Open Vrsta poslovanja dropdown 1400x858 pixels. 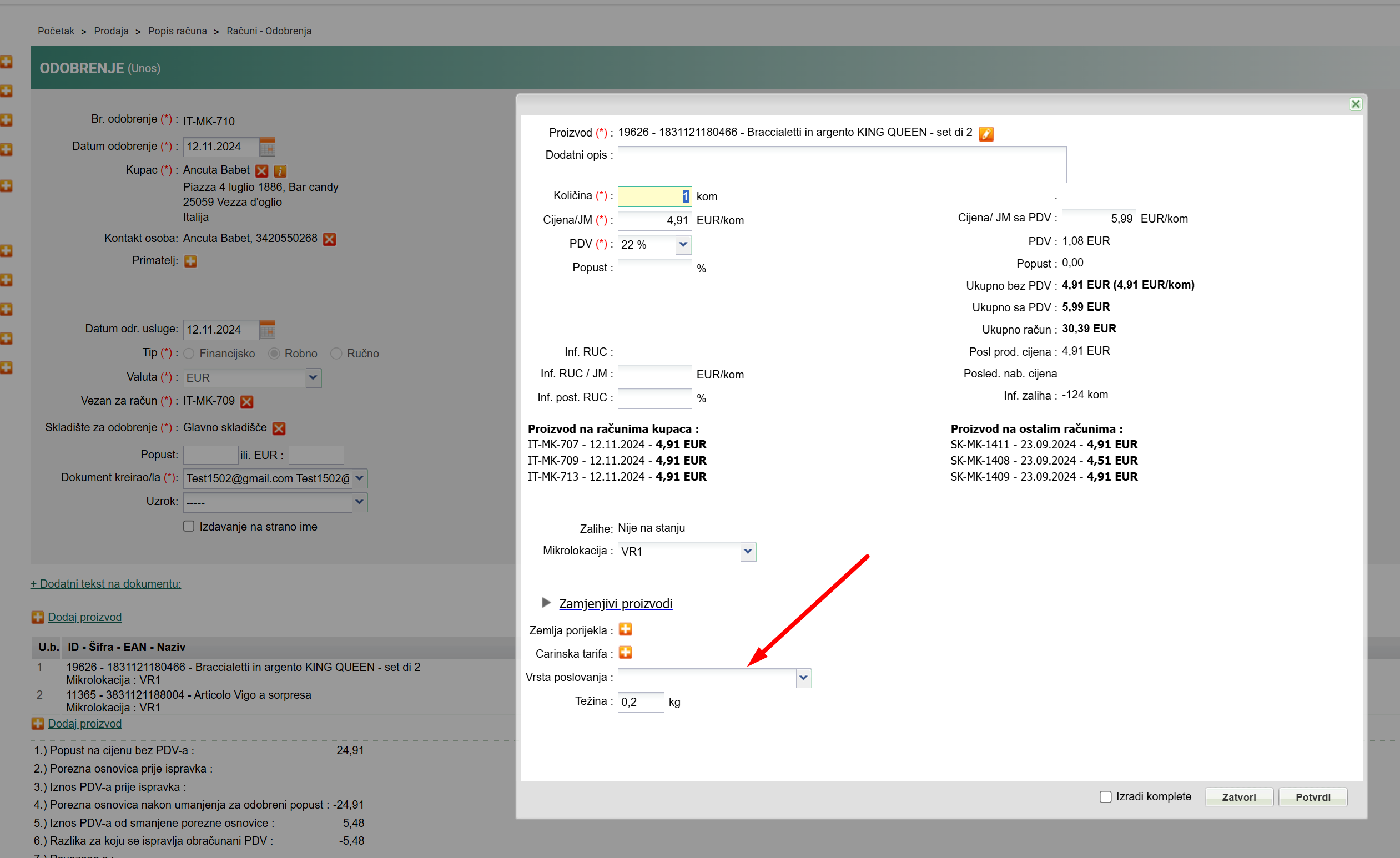coord(803,677)
